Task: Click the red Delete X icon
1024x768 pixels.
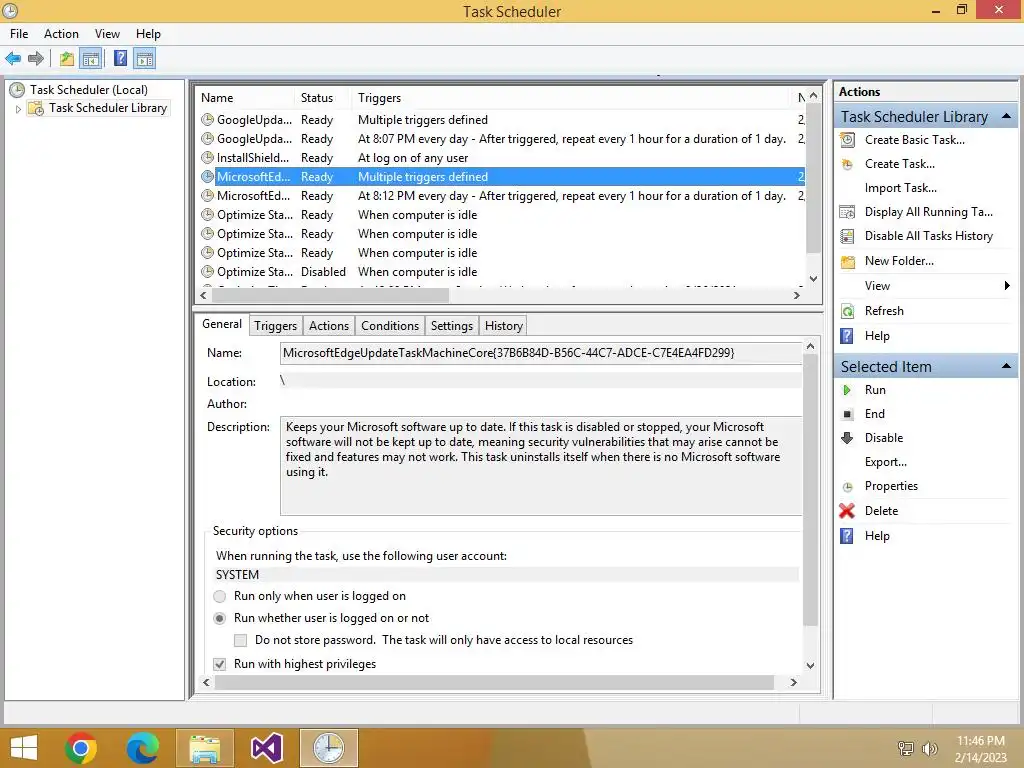Action: (x=847, y=511)
